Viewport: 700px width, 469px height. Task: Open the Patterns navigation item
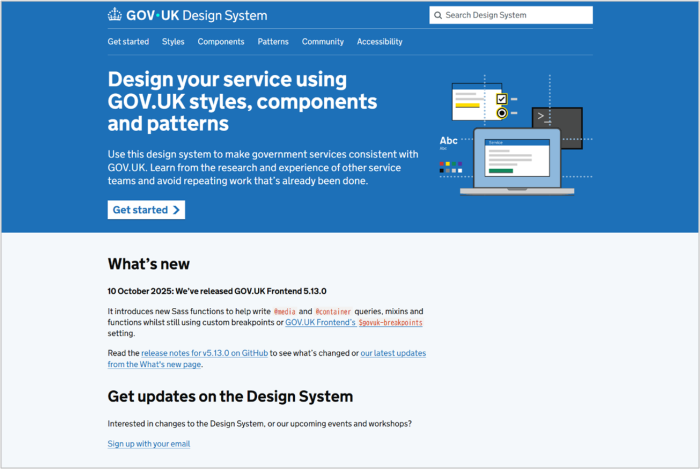pos(273,42)
